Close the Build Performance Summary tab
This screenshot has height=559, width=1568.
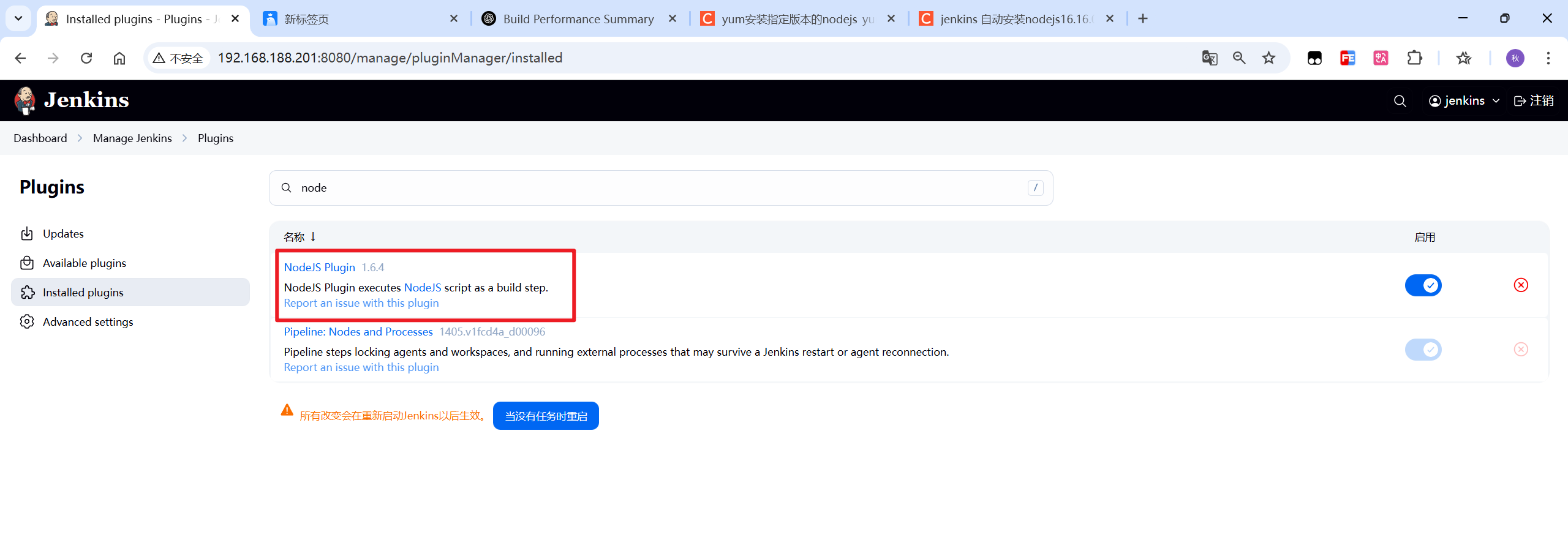[673, 19]
